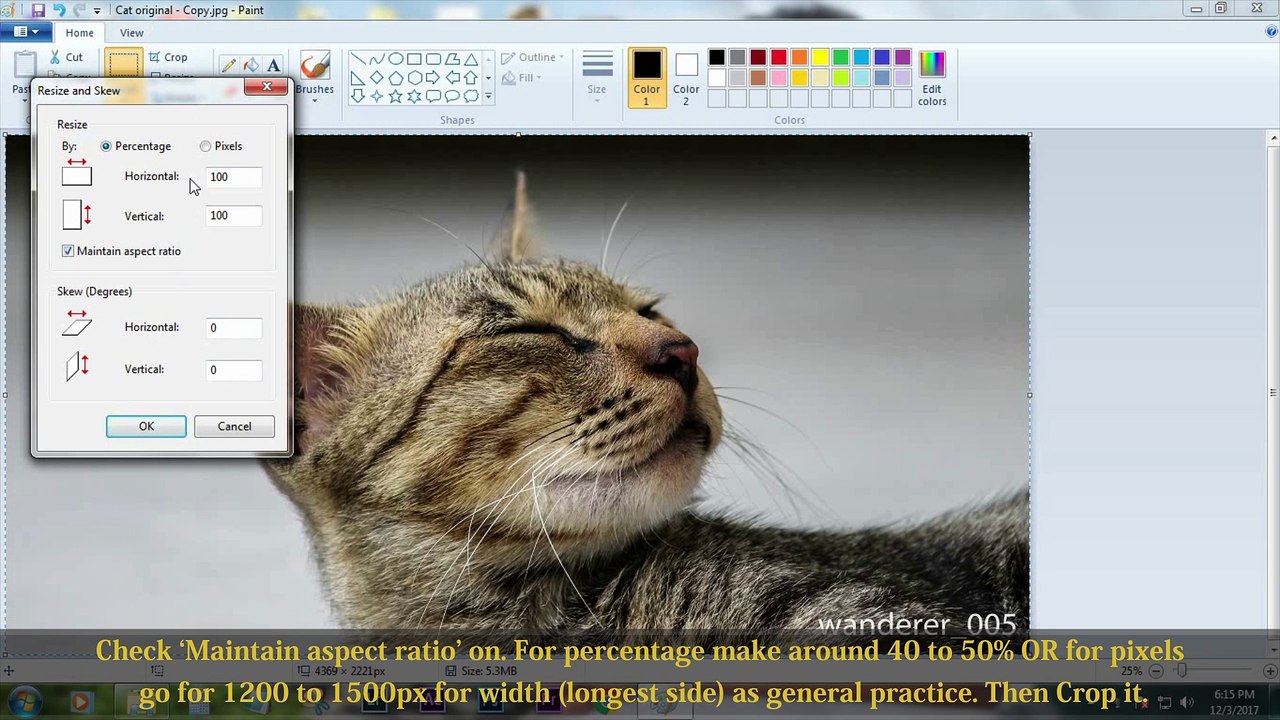Screen dimensions: 1280x720
Task: Select the Line shape
Action: pos(358,59)
